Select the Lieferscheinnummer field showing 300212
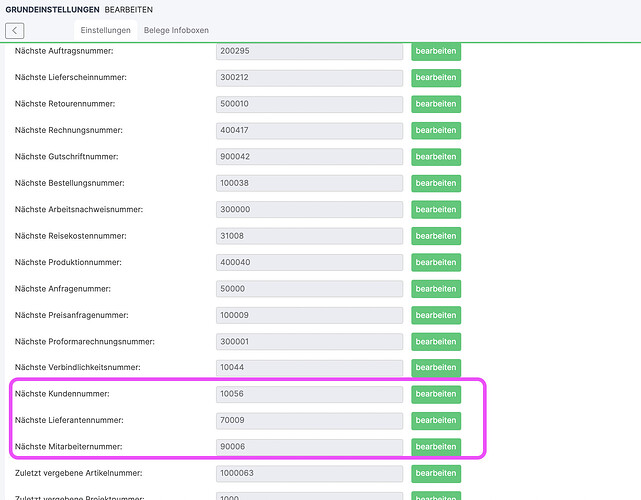641x500 pixels. click(x=309, y=78)
